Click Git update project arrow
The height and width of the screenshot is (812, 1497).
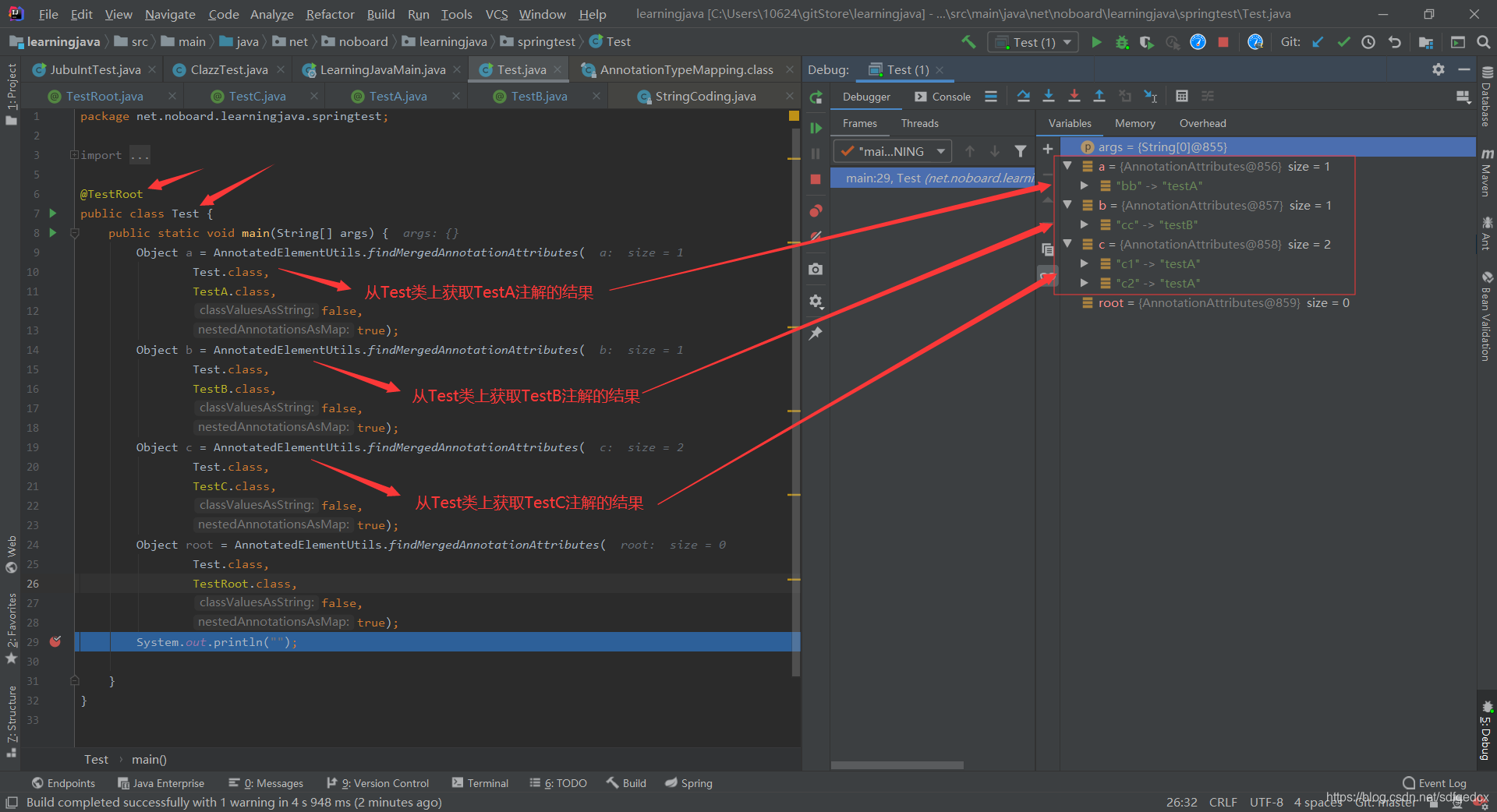pyautogui.click(x=1318, y=42)
